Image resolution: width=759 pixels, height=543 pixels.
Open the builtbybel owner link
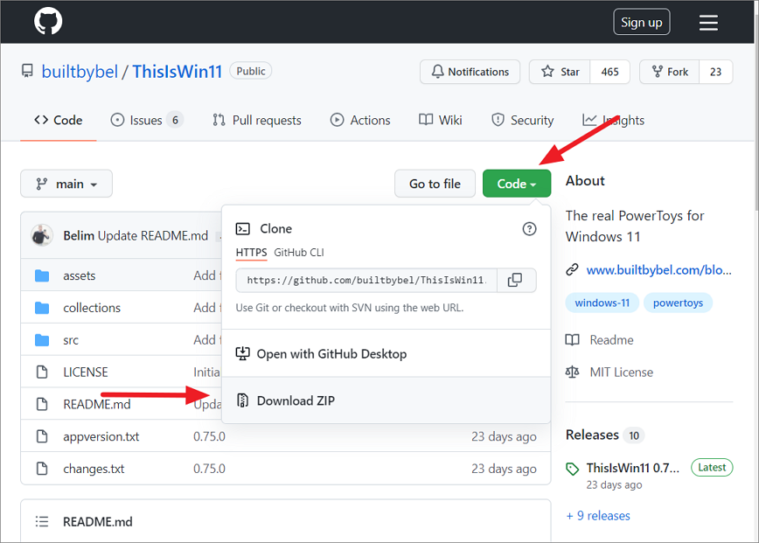click(79, 72)
